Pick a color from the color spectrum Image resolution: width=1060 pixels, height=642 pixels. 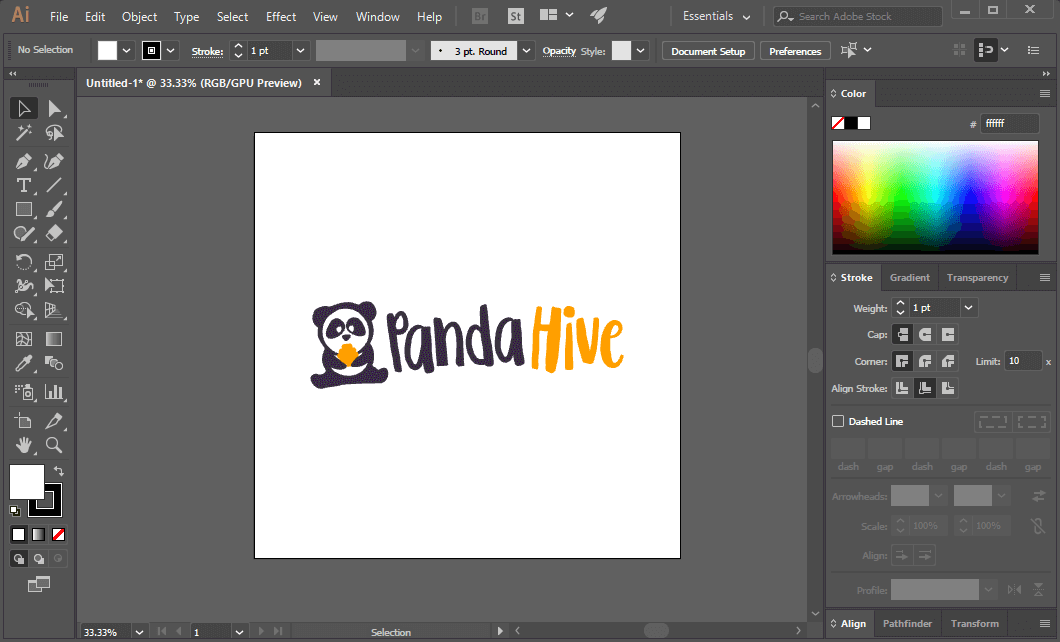coord(935,197)
